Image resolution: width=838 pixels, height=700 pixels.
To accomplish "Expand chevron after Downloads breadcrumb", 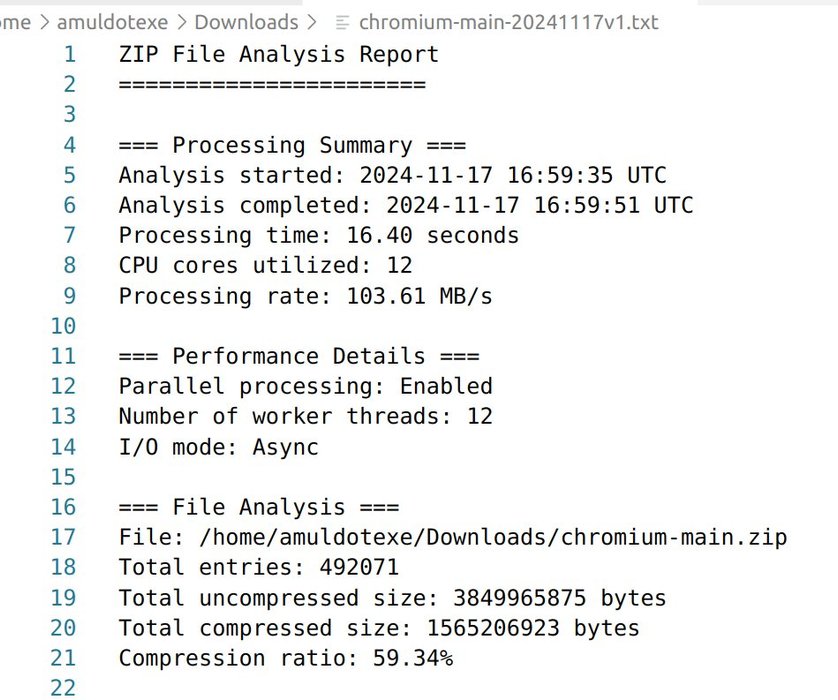I will [x=312, y=23].
